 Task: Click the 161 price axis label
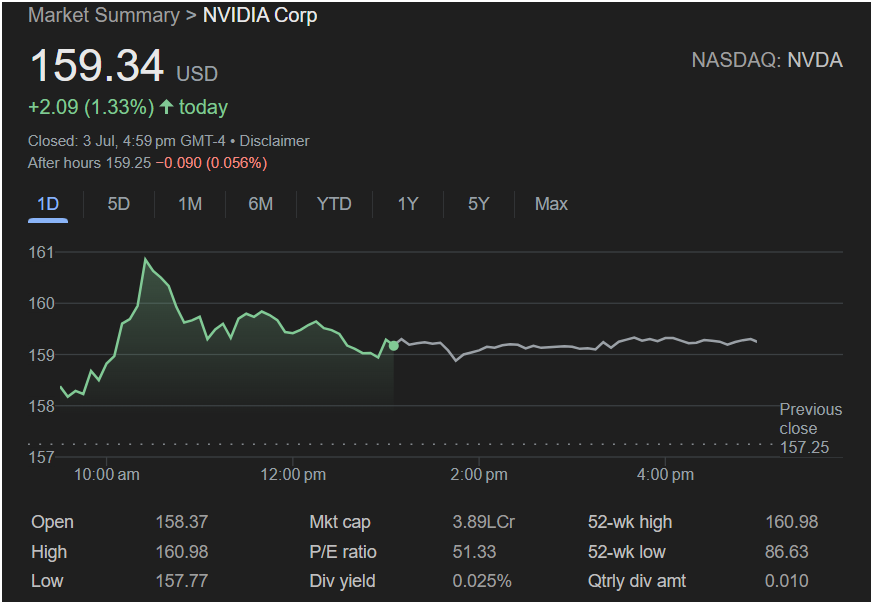click(41, 252)
